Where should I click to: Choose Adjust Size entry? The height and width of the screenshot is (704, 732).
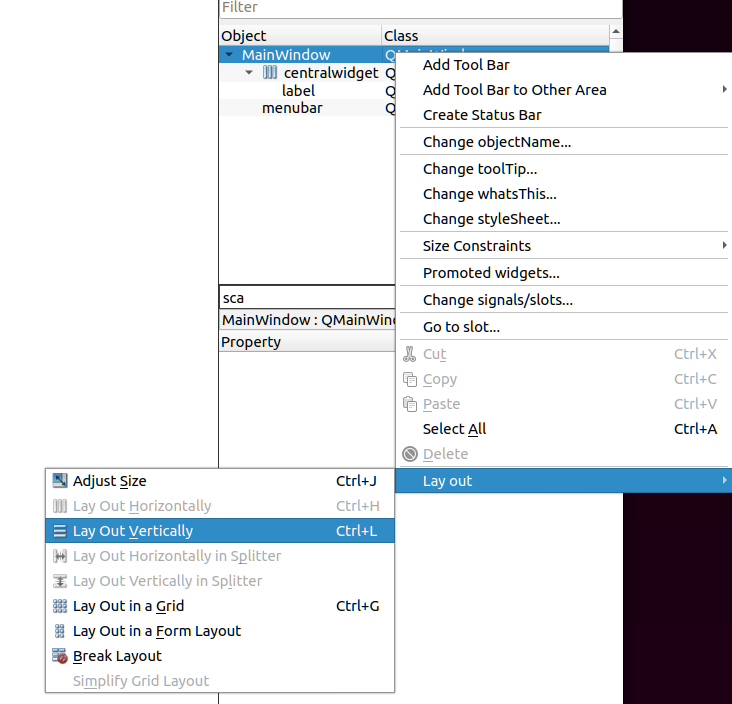click(x=220, y=480)
